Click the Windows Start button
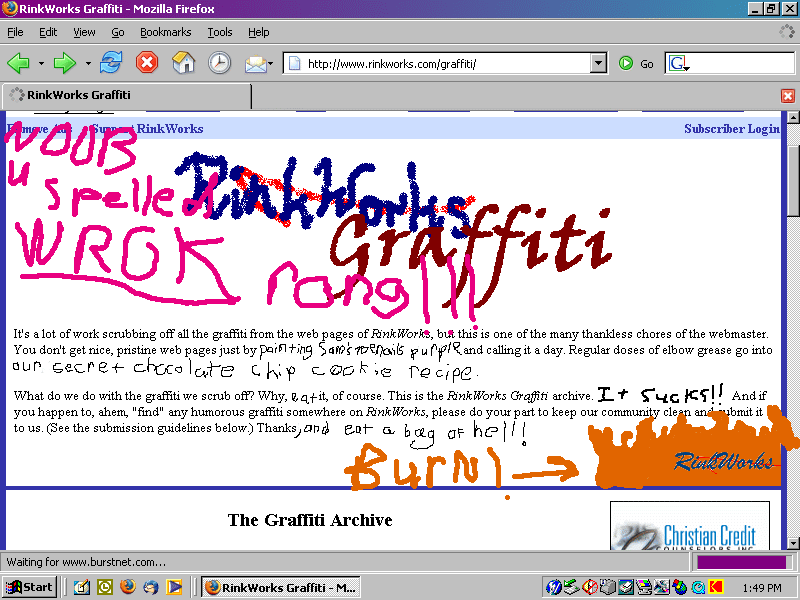Screen dimensions: 800x600 30,587
